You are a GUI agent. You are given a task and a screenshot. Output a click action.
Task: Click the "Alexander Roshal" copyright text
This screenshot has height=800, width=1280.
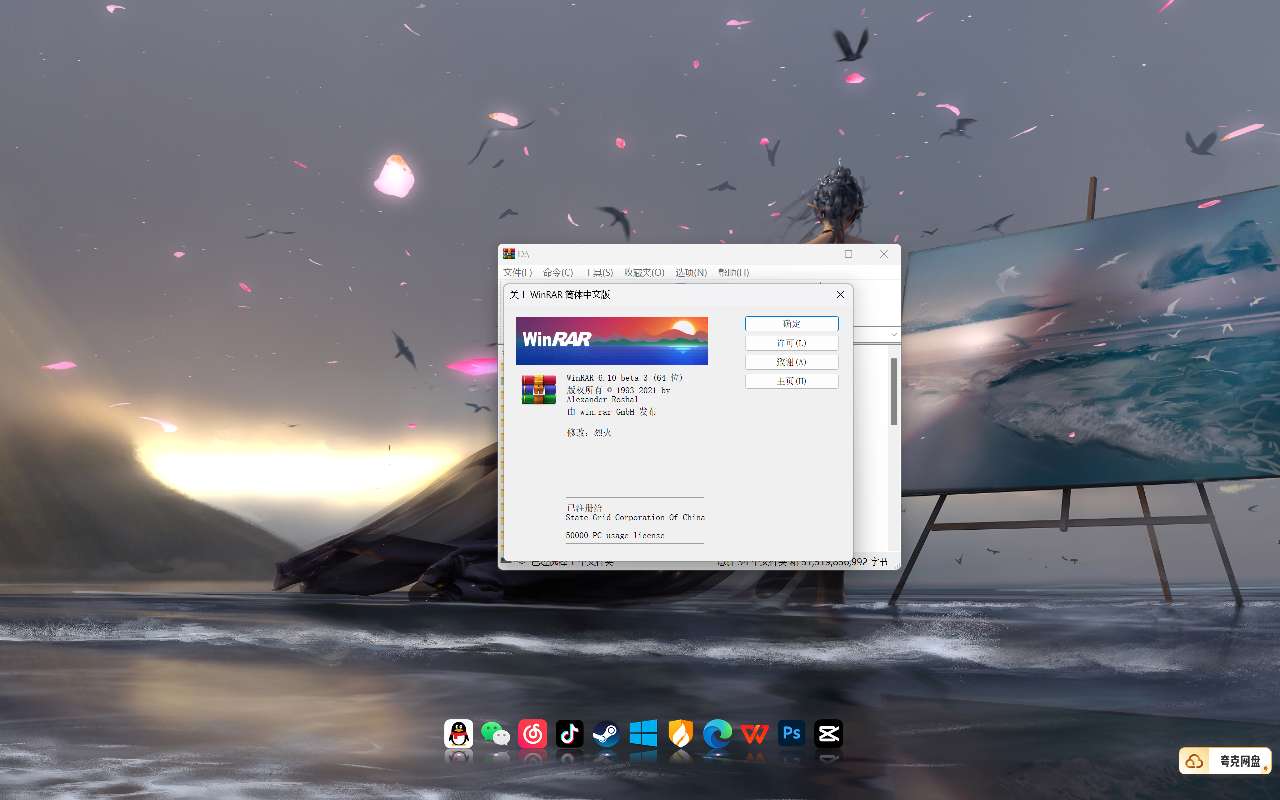pyautogui.click(x=602, y=399)
